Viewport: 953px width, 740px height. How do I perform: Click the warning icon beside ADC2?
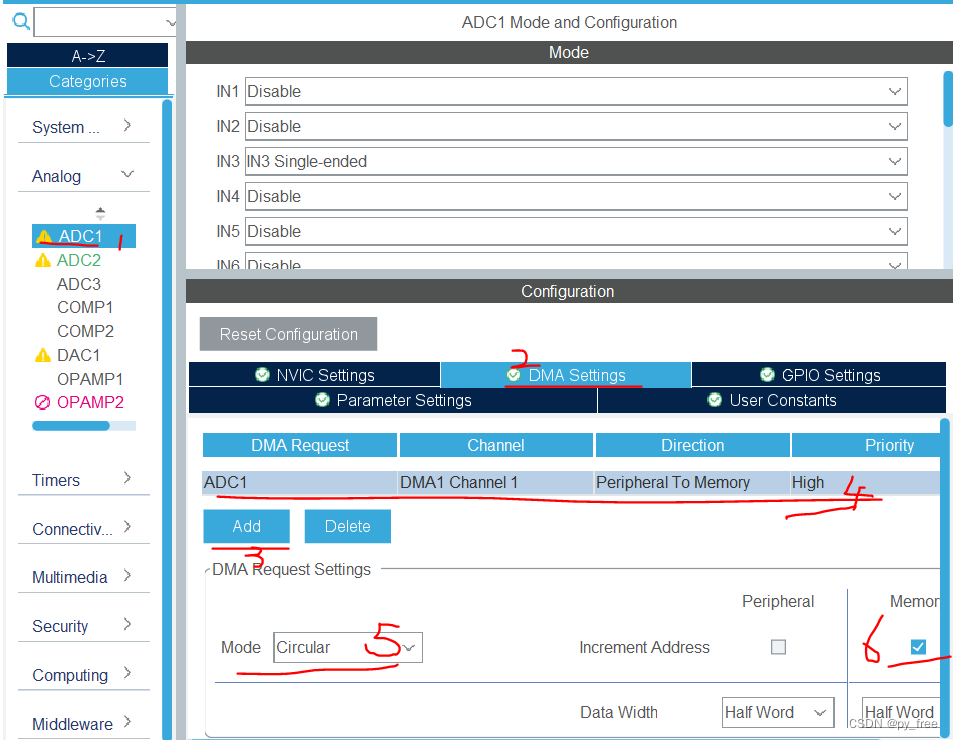[44, 260]
